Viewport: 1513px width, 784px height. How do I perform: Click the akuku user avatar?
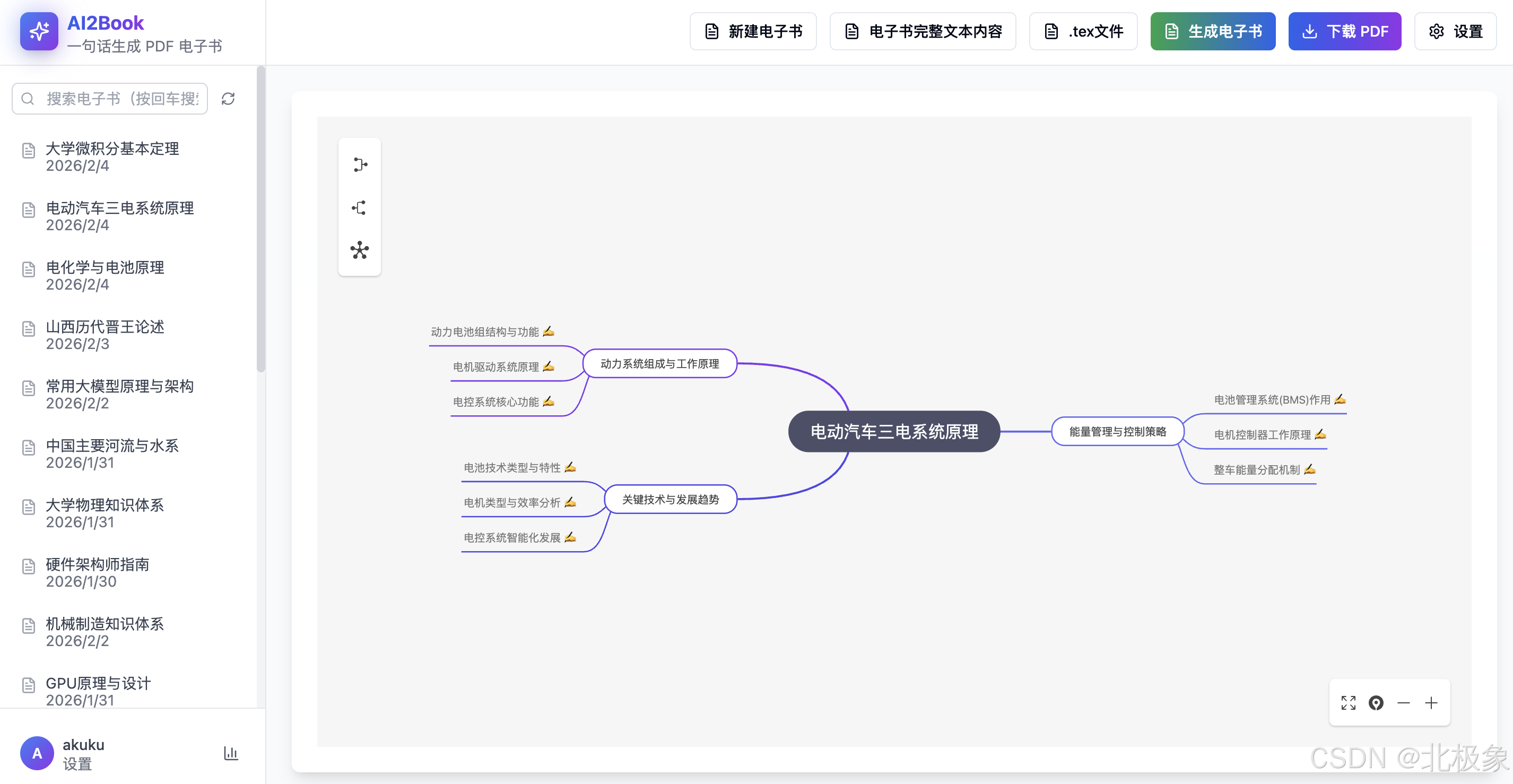(x=37, y=753)
